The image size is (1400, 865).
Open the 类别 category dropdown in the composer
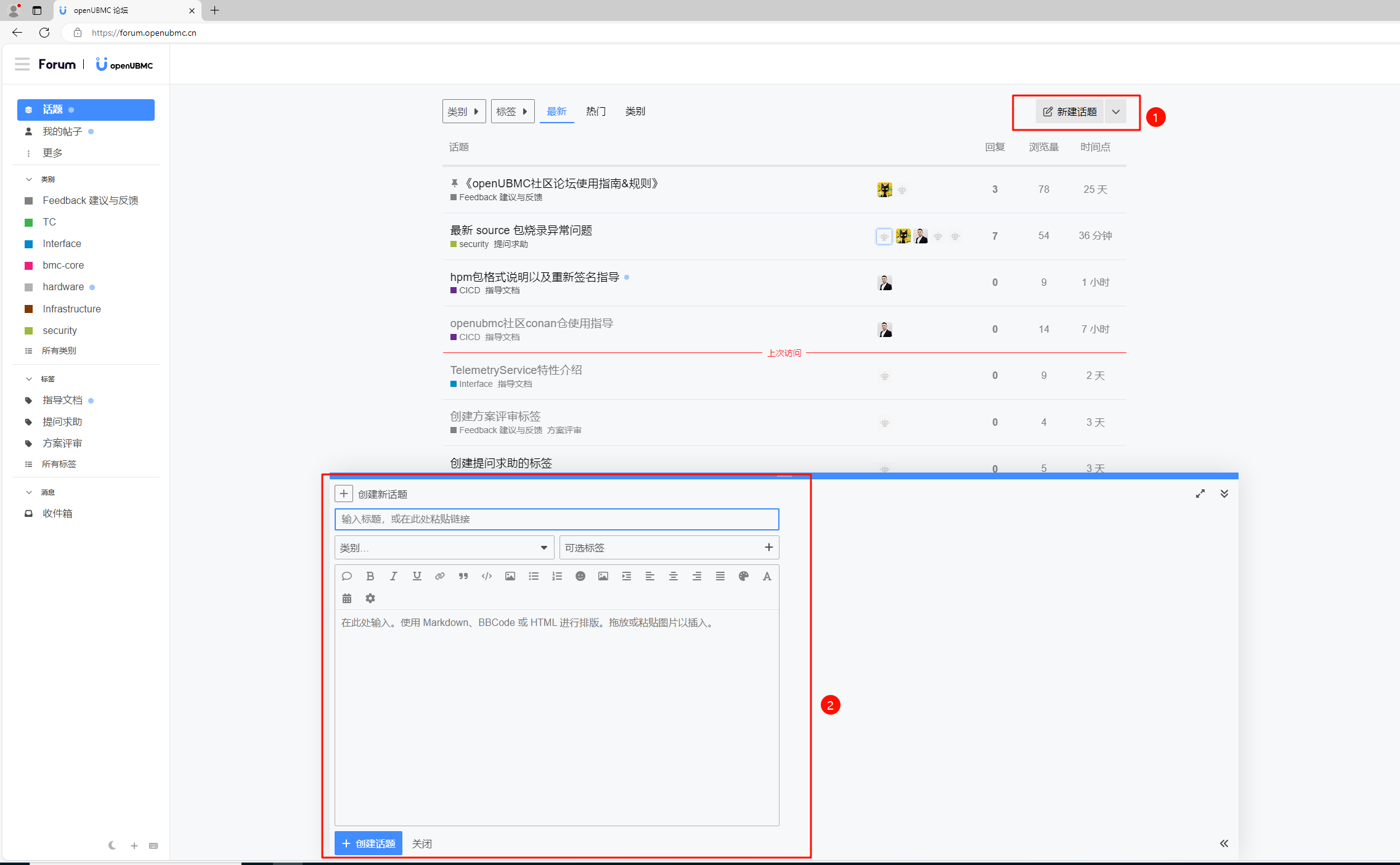(x=444, y=547)
